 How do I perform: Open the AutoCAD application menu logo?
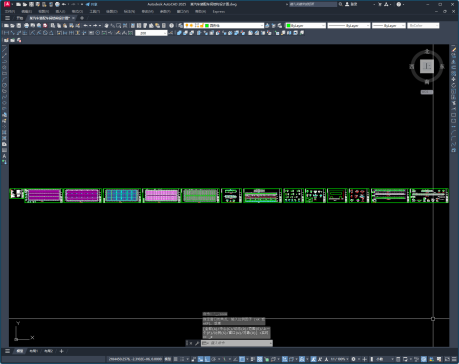(7, 4)
